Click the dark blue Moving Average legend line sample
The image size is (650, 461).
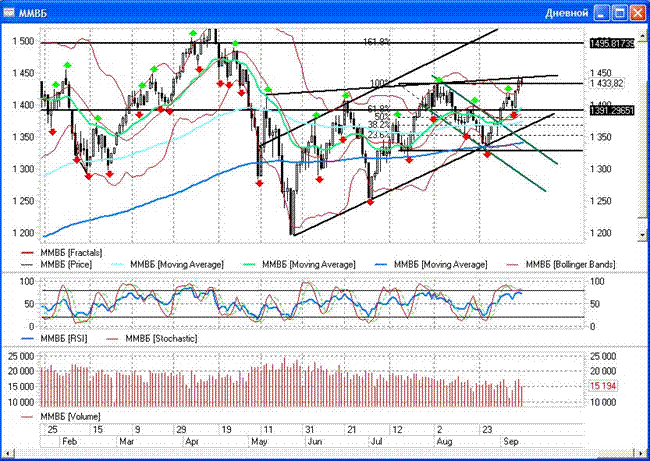pyautogui.click(x=380, y=264)
